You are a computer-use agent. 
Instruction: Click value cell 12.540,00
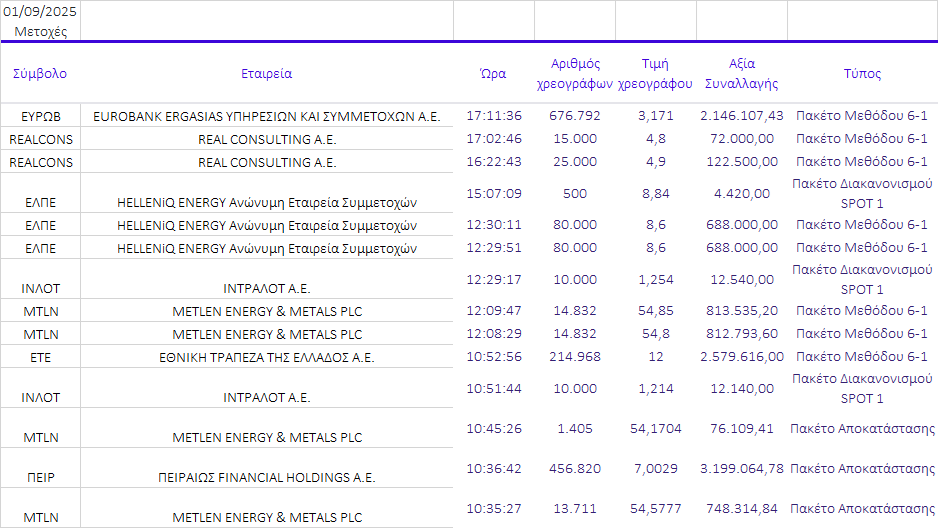(x=742, y=280)
